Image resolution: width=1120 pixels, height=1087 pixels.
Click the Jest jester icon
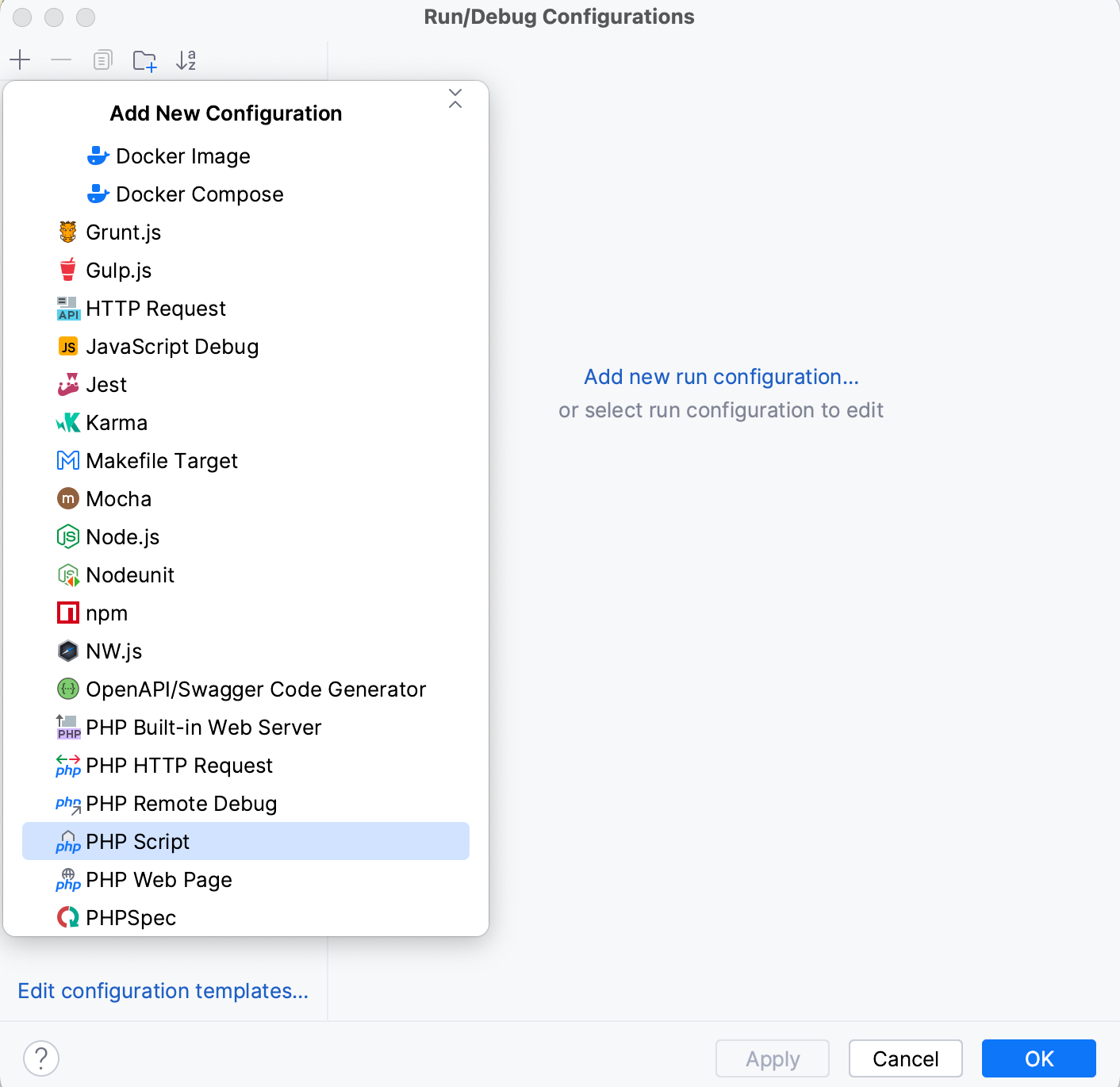pos(68,384)
